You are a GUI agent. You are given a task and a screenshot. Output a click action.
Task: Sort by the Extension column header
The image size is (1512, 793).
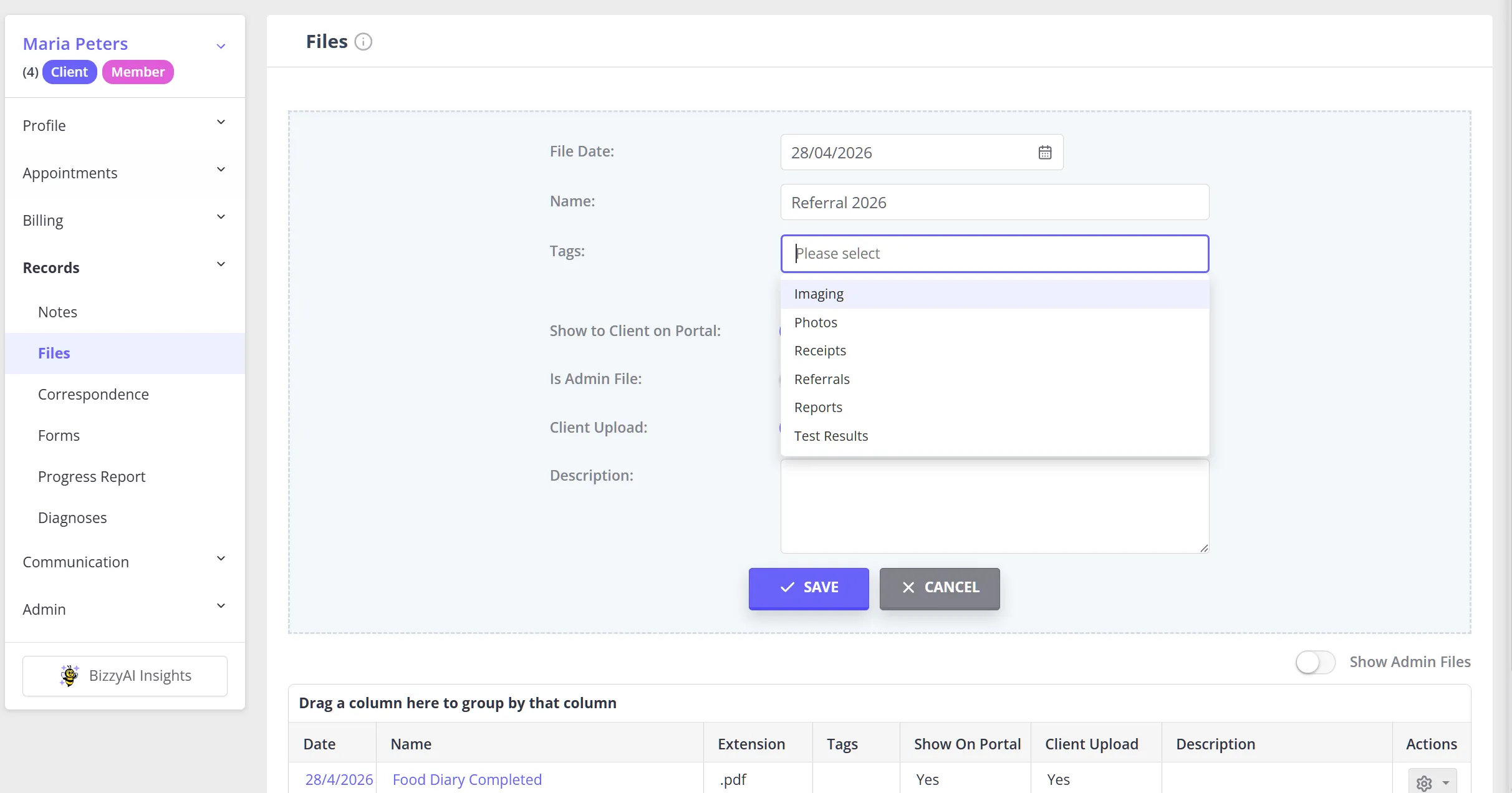tap(758, 744)
